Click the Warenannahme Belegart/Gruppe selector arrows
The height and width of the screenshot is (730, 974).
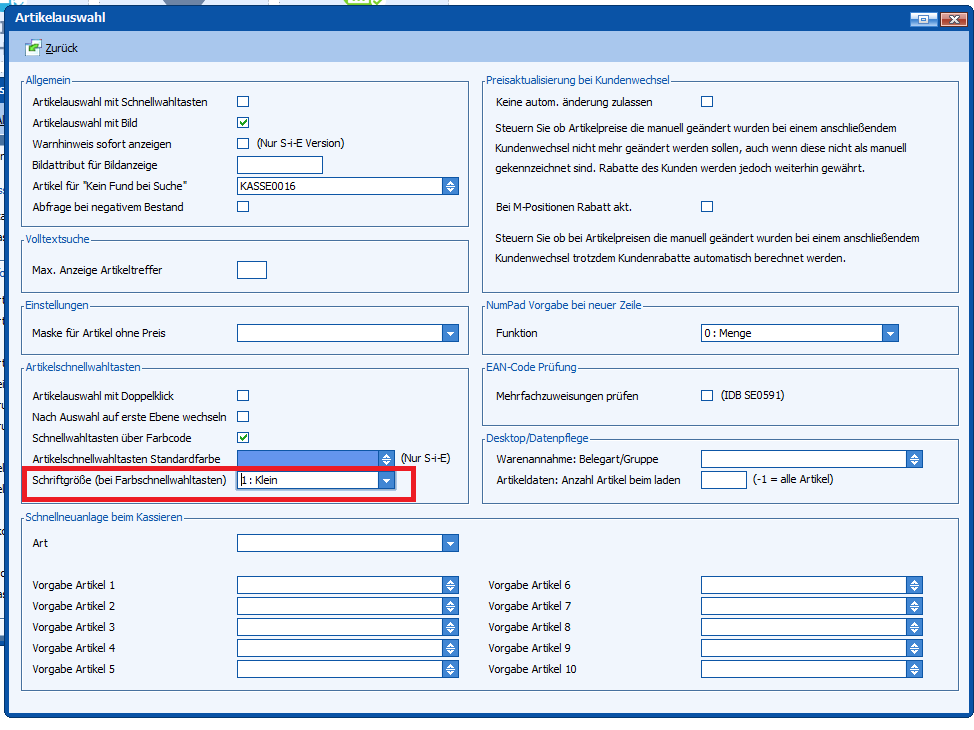pyautogui.click(x=914, y=459)
